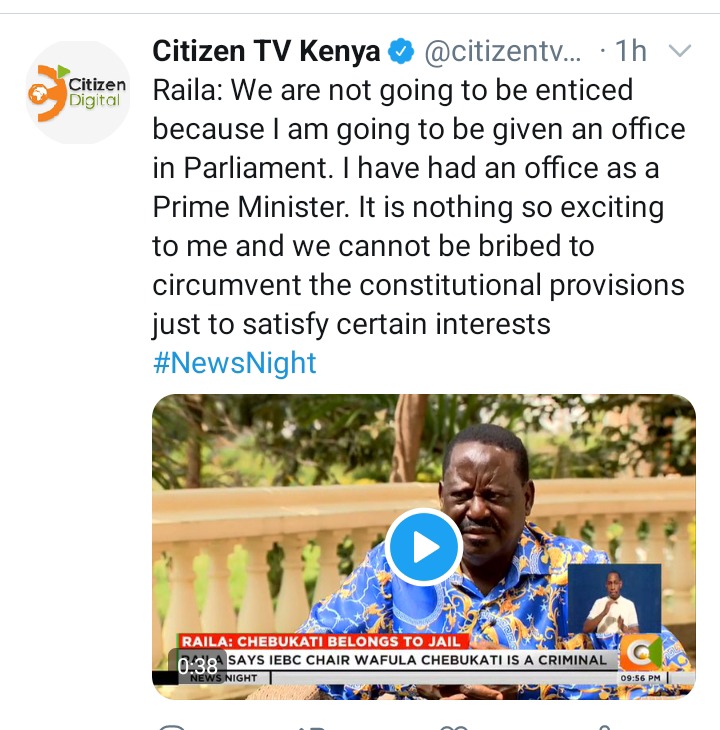Click the Citizen TV logo in video corner
Viewport: 720px width, 730px height.
643,653
